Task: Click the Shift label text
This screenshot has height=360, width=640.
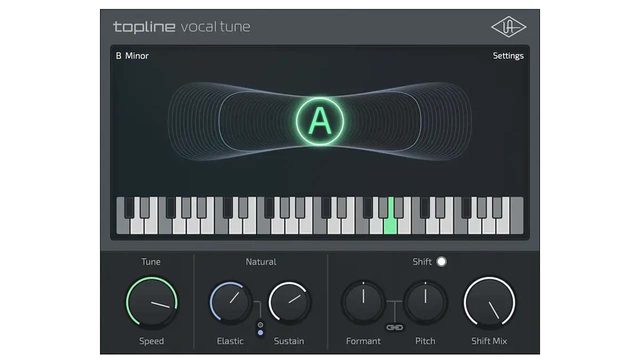Action: click(422, 262)
